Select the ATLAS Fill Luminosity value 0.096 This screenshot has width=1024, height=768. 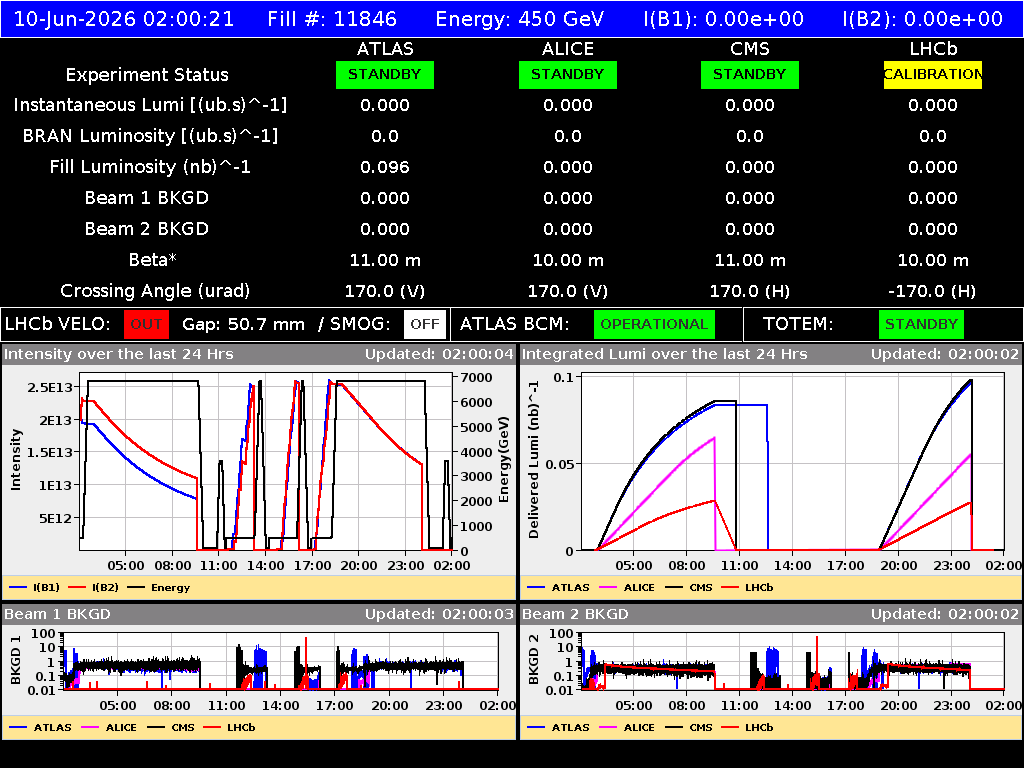(385, 167)
